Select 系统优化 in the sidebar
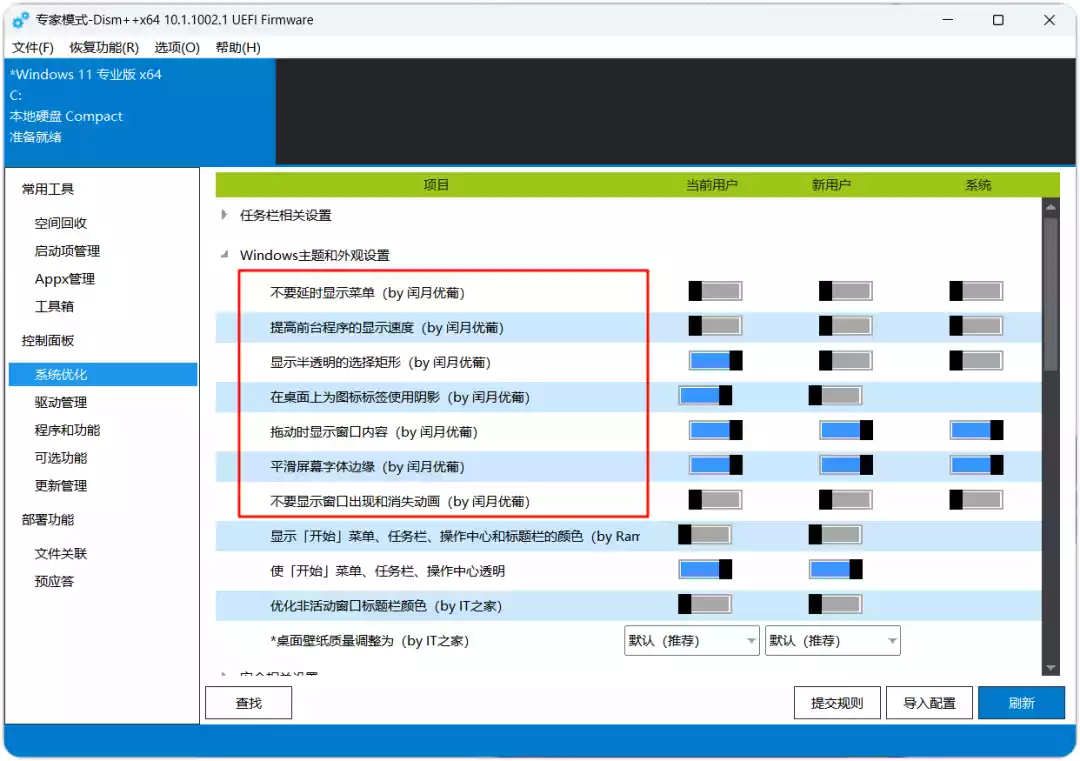Viewport: 1080px width, 761px height. tap(103, 375)
